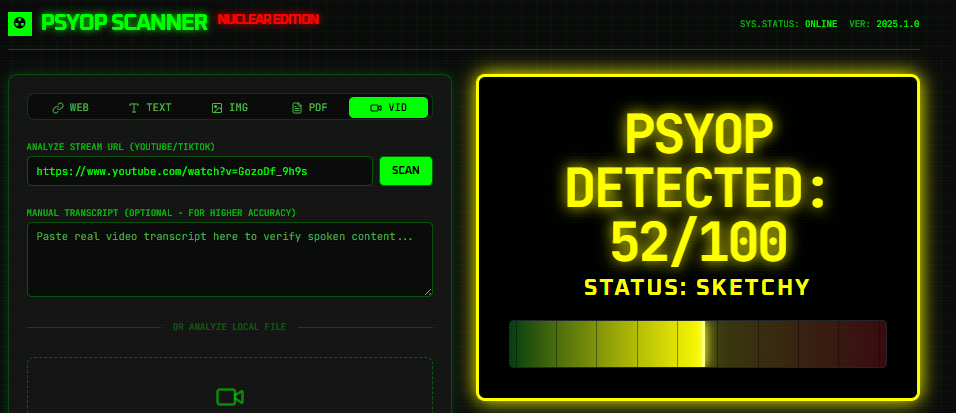The height and width of the screenshot is (413, 956).
Task: Switch to the TEXT tab
Action: (150, 107)
